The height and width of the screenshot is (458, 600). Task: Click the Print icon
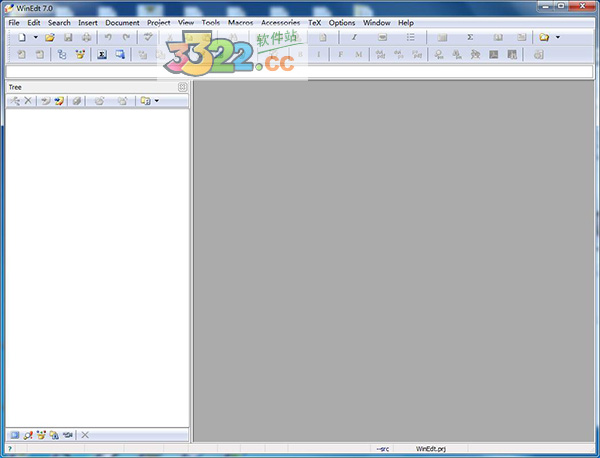(87, 37)
